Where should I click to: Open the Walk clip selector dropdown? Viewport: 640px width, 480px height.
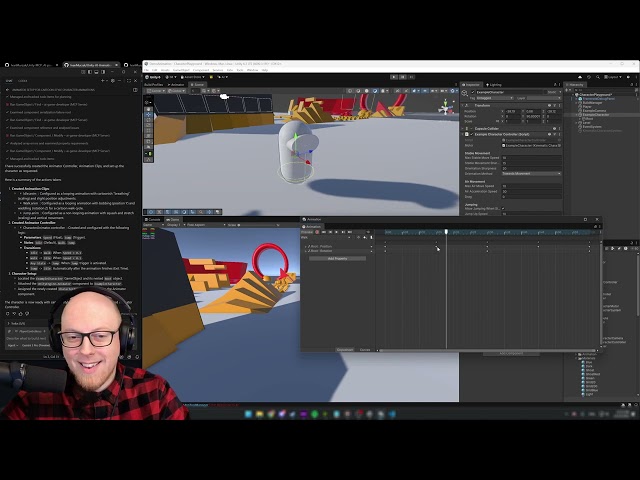click(325, 237)
